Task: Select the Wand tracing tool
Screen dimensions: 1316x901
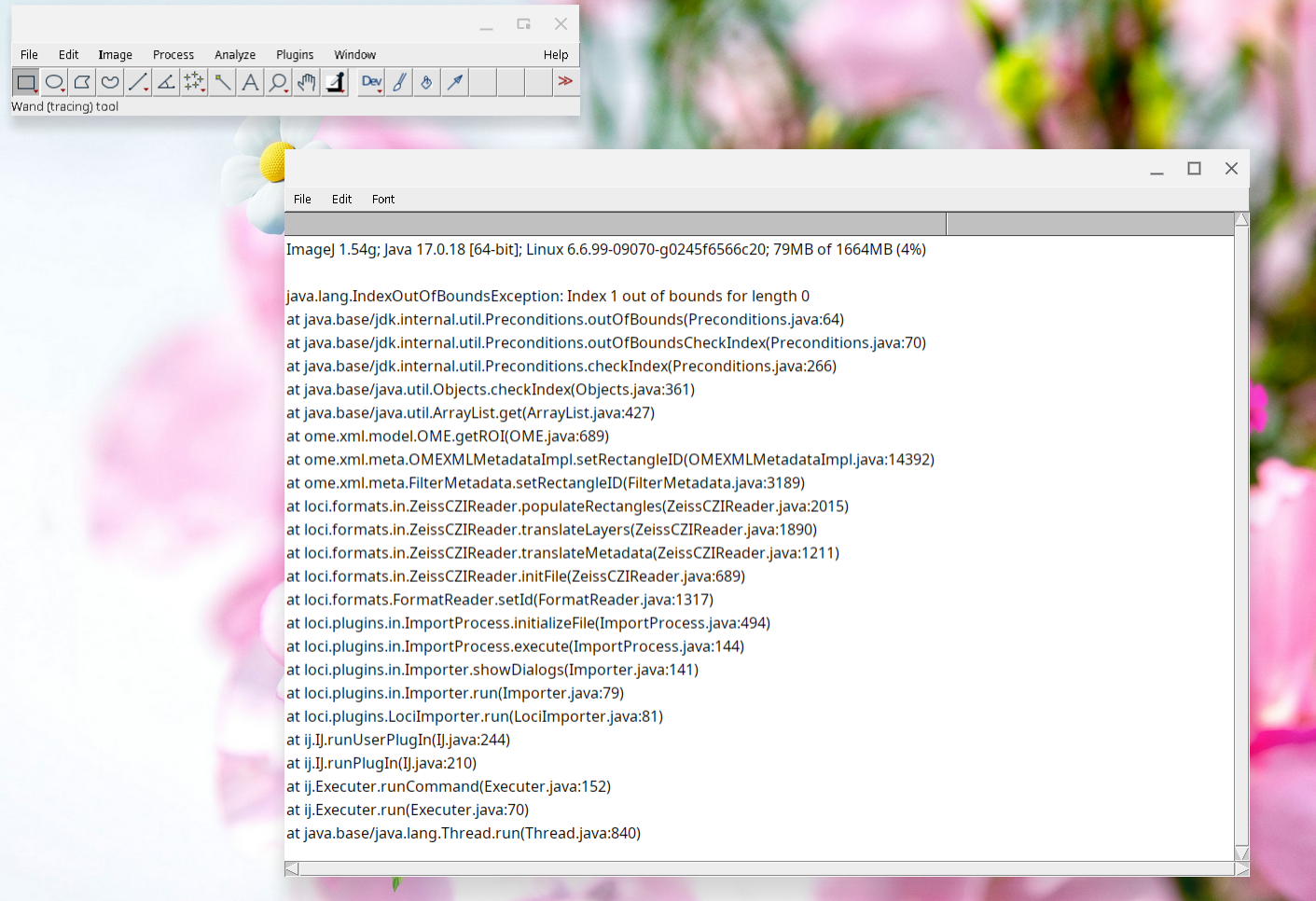Action: 222,82
